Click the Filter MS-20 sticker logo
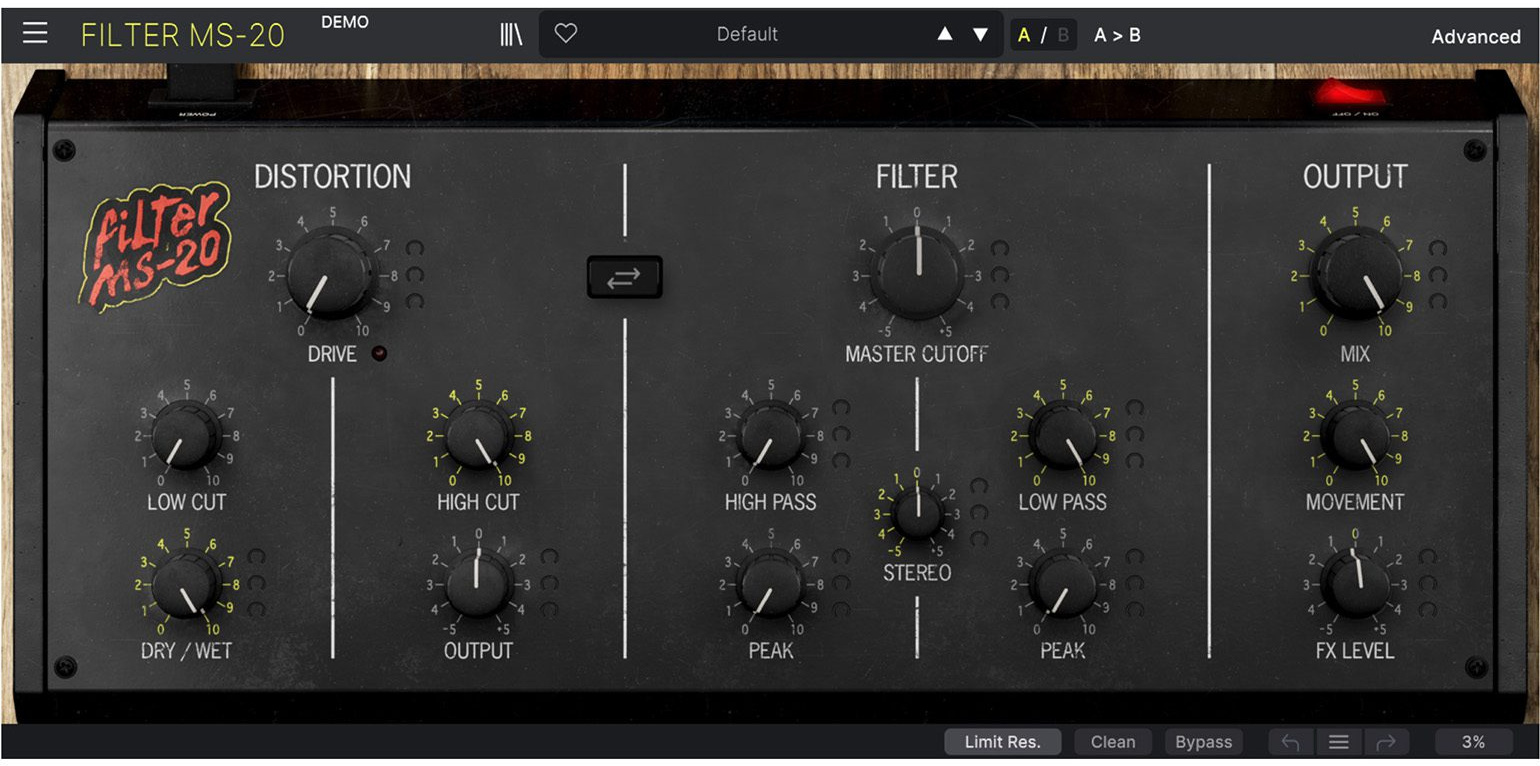 click(155, 245)
